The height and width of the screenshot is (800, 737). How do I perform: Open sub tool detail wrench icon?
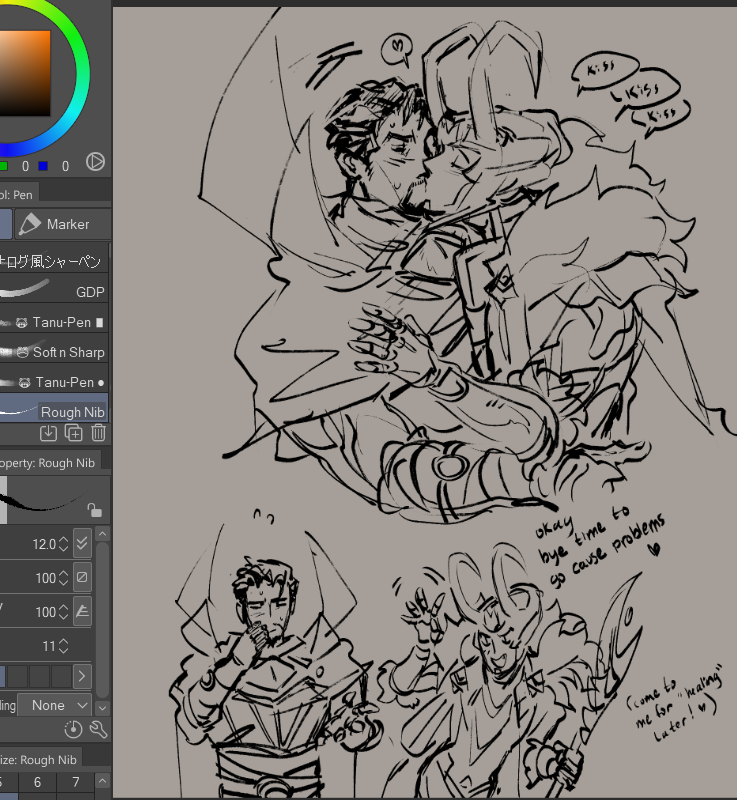pos(98,730)
